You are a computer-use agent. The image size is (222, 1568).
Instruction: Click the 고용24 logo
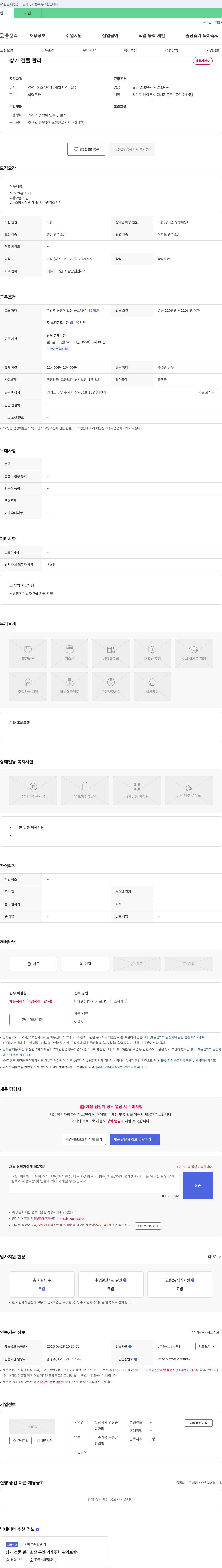pyautogui.click(x=9, y=36)
